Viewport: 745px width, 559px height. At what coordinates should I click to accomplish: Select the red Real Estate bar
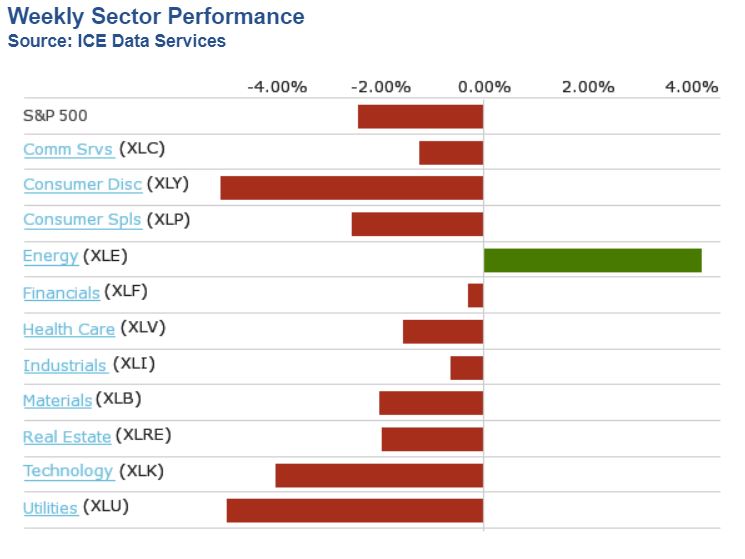pyautogui.click(x=432, y=439)
